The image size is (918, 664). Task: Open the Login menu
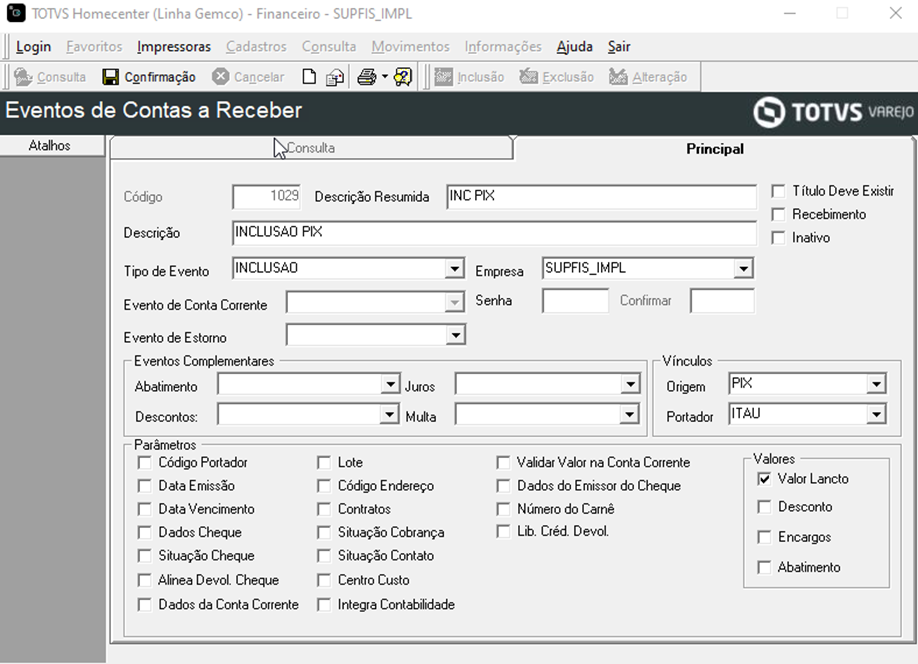click(x=33, y=47)
